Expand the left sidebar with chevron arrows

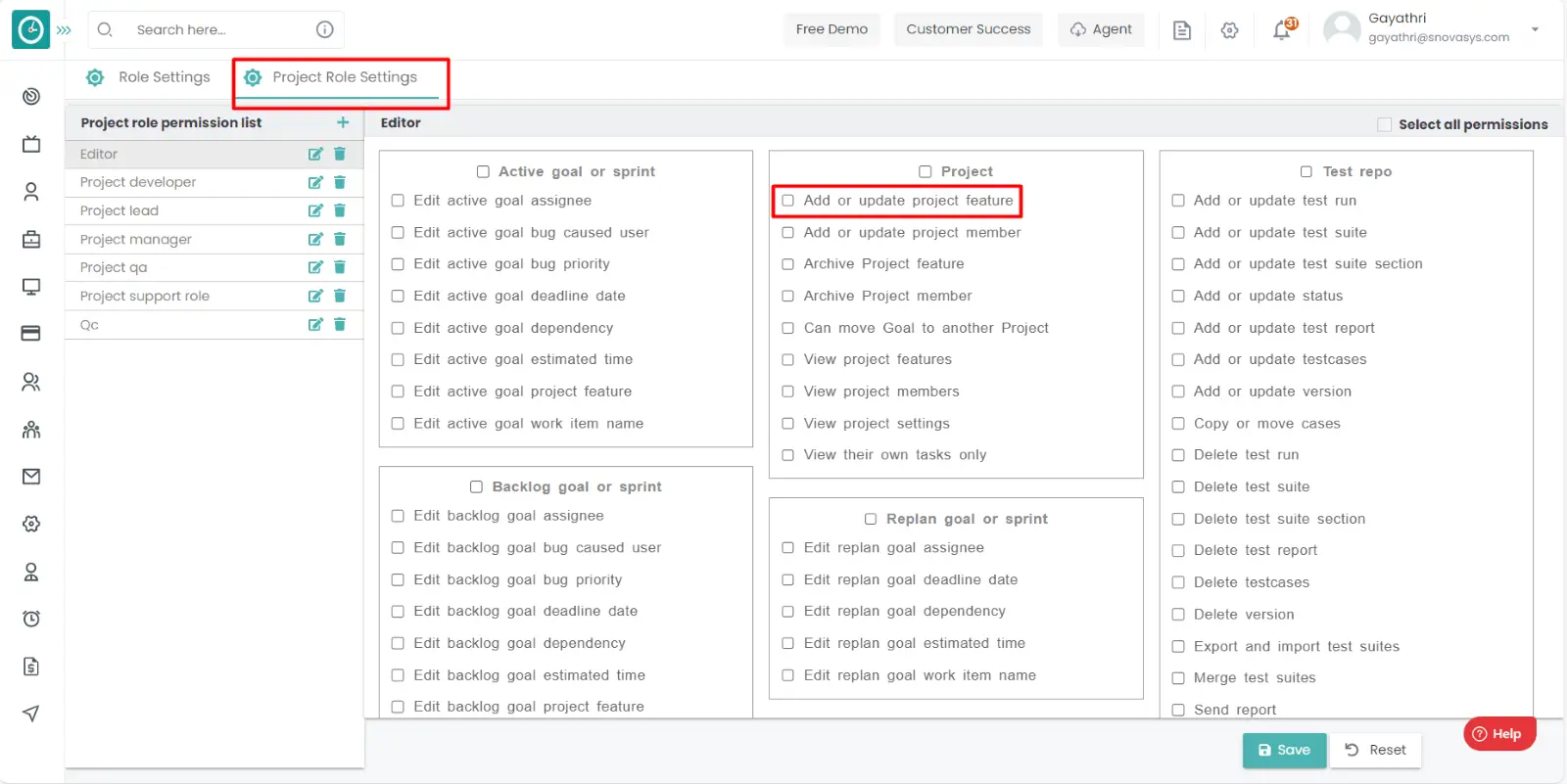[x=64, y=30]
